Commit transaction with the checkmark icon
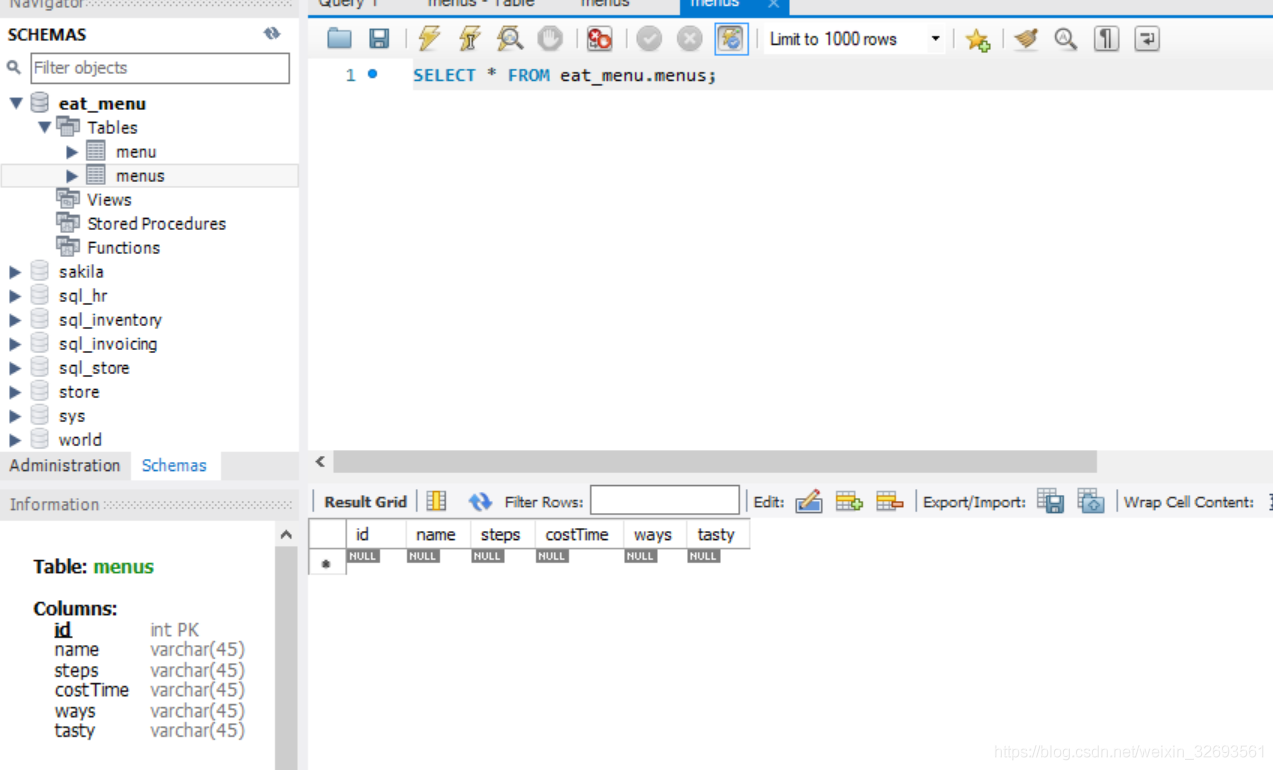The image size is (1273, 770). 649,39
